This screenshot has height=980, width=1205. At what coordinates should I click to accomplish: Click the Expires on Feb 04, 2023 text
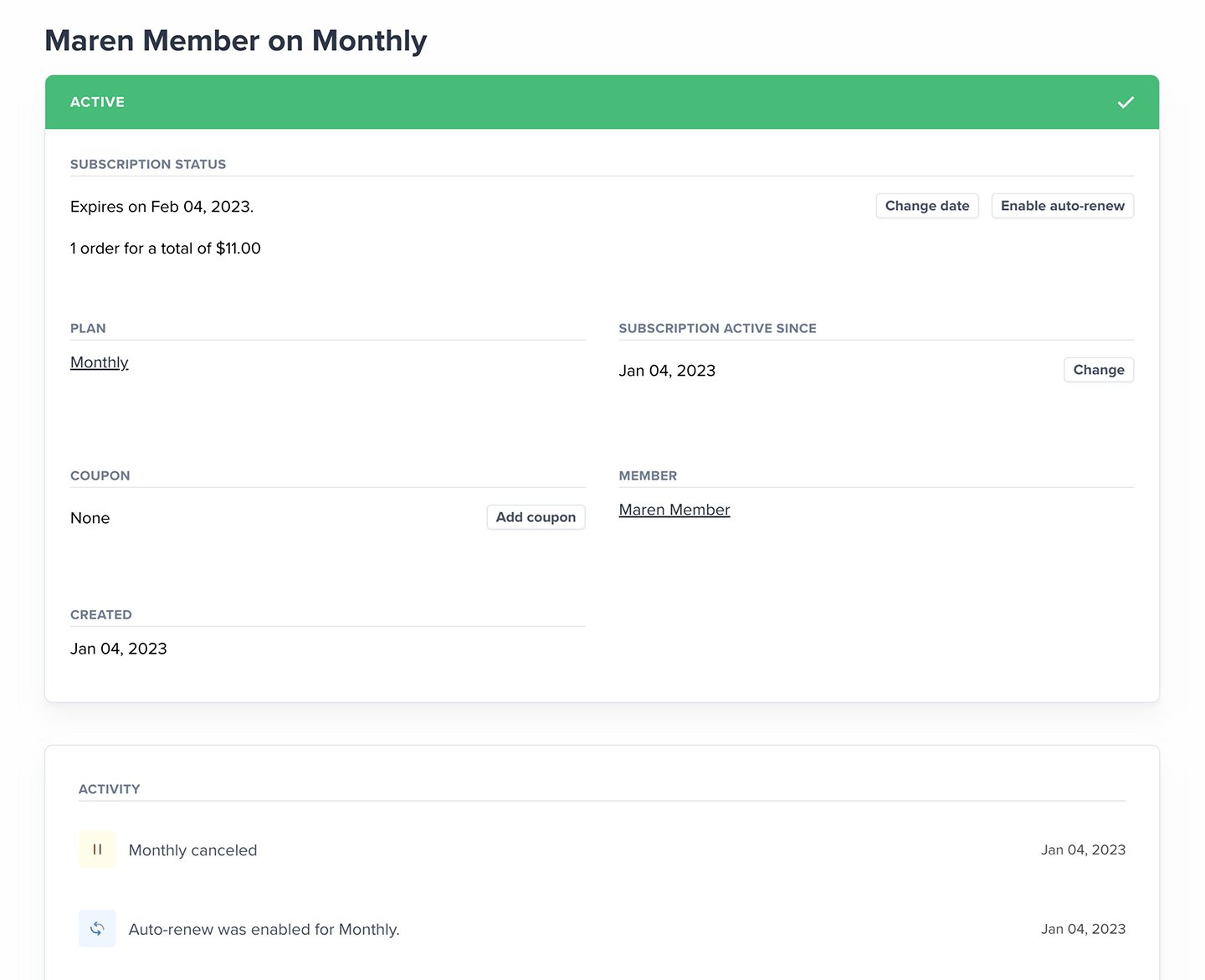(162, 207)
